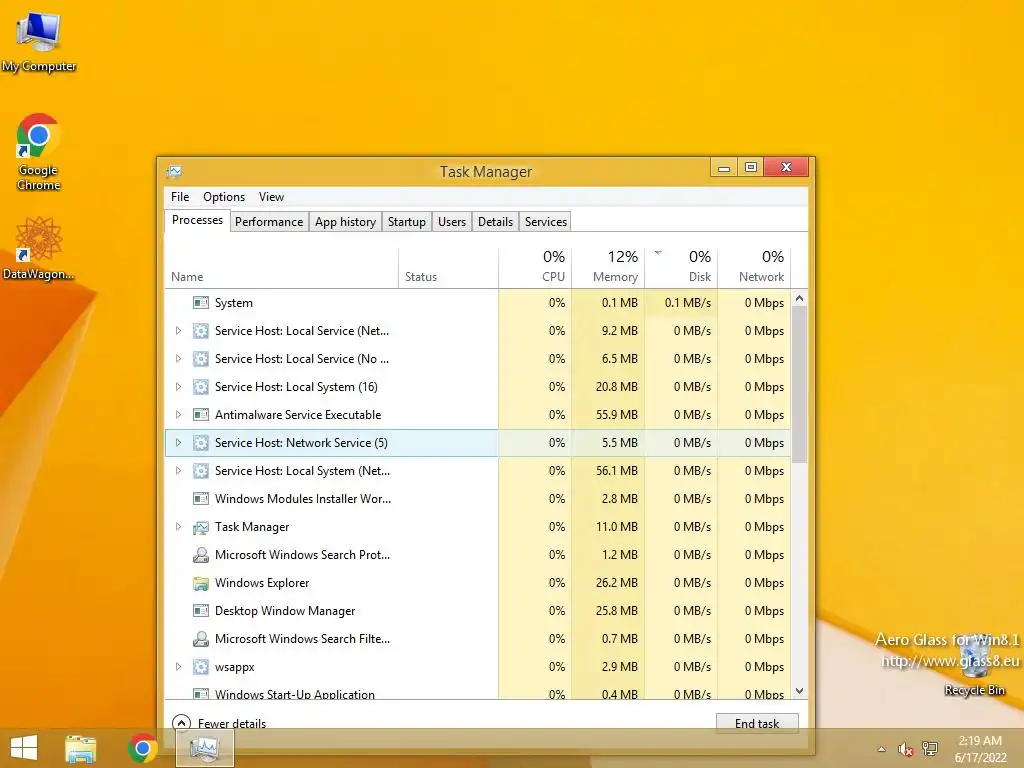Open the Options menu
The image size is (1024, 768).
pyautogui.click(x=224, y=197)
